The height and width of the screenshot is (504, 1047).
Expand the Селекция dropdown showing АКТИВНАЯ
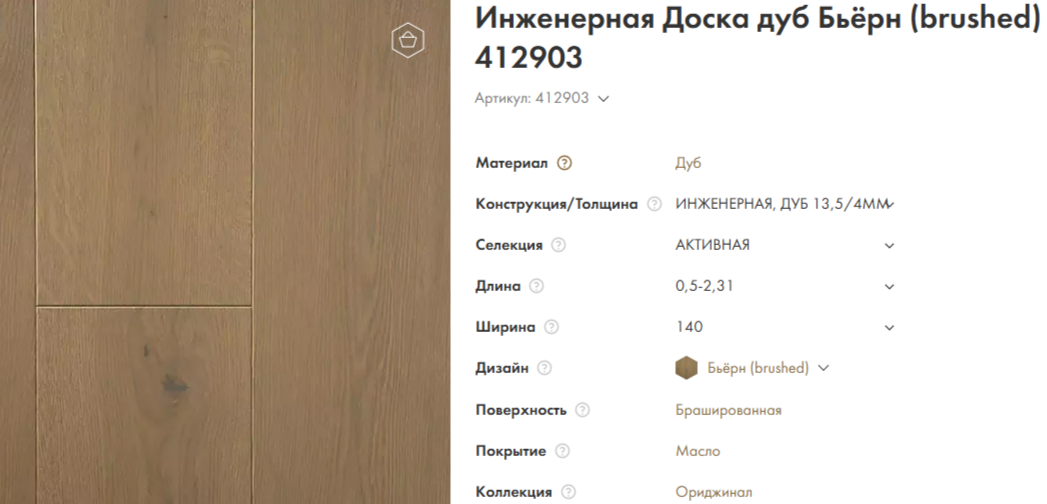785,245
